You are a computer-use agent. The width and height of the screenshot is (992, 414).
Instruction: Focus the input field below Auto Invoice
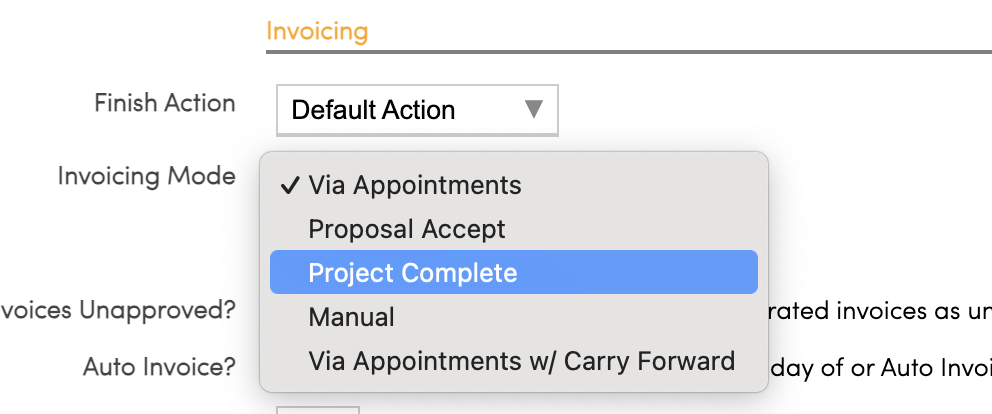click(x=317, y=408)
